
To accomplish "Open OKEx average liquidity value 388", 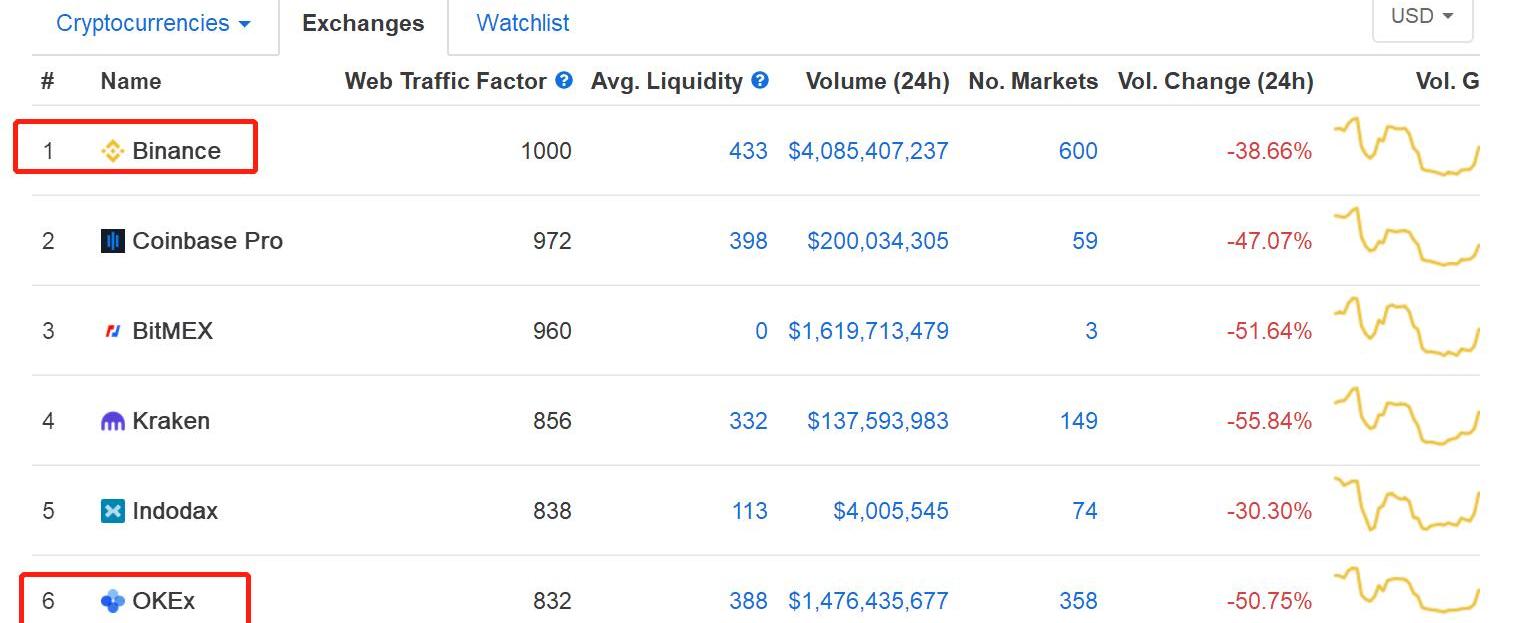I will coord(748,601).
